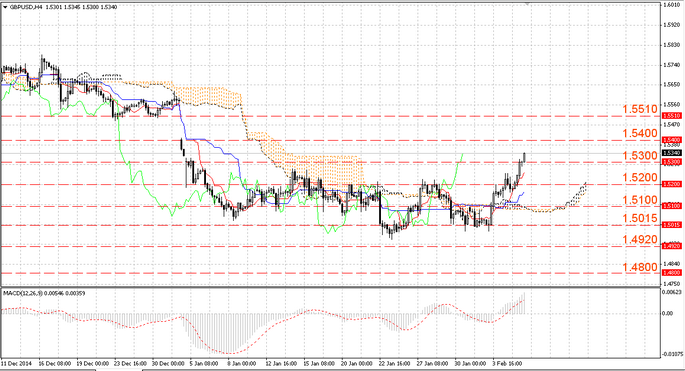The width and height of the screenshot is (685, 371).
Task: Click the orange 1.4920 level label
Action: pyautogui.click(x=640, y=239)
